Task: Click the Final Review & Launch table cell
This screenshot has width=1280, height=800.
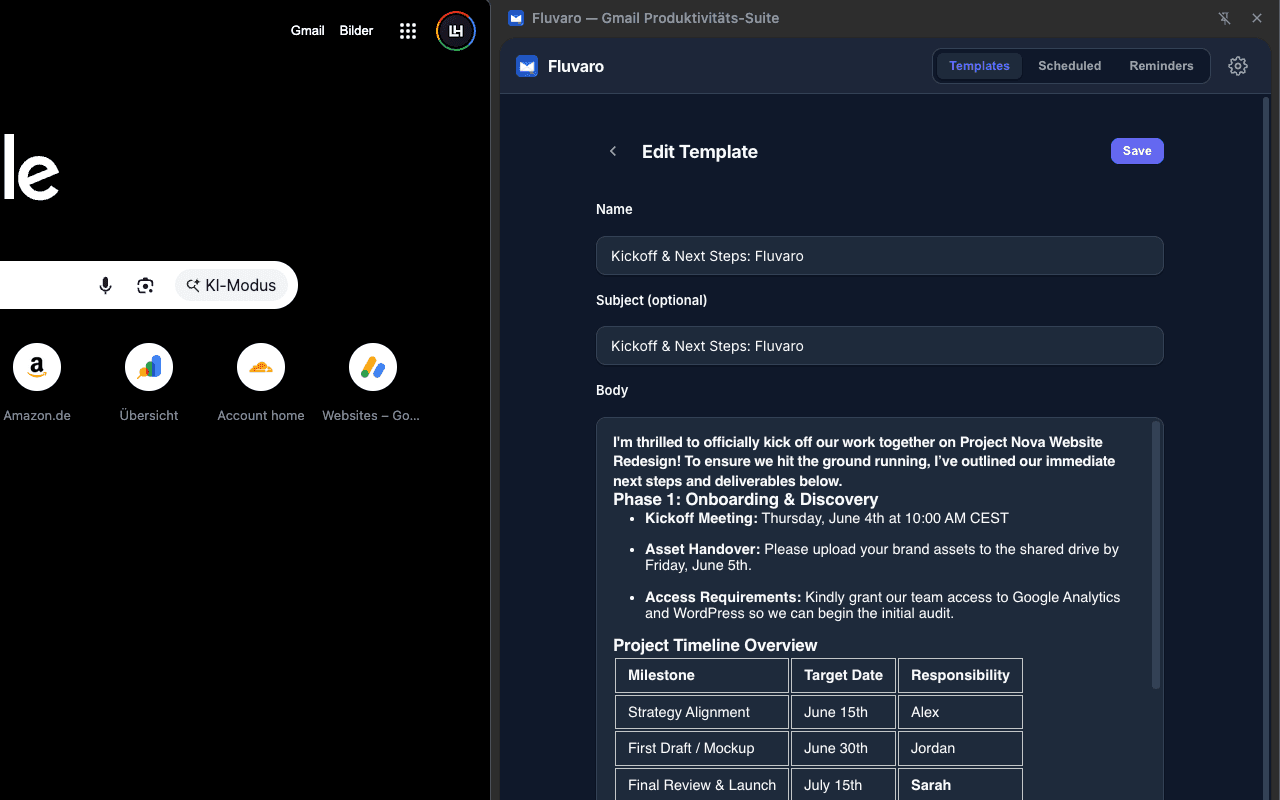Action: coord(702,785)
